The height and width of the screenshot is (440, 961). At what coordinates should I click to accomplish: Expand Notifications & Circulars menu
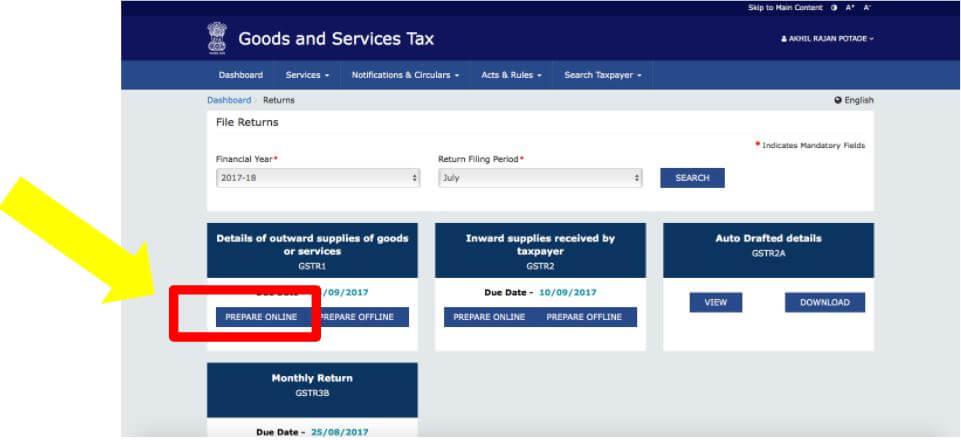pyautogui.click(x=405, y=75)
